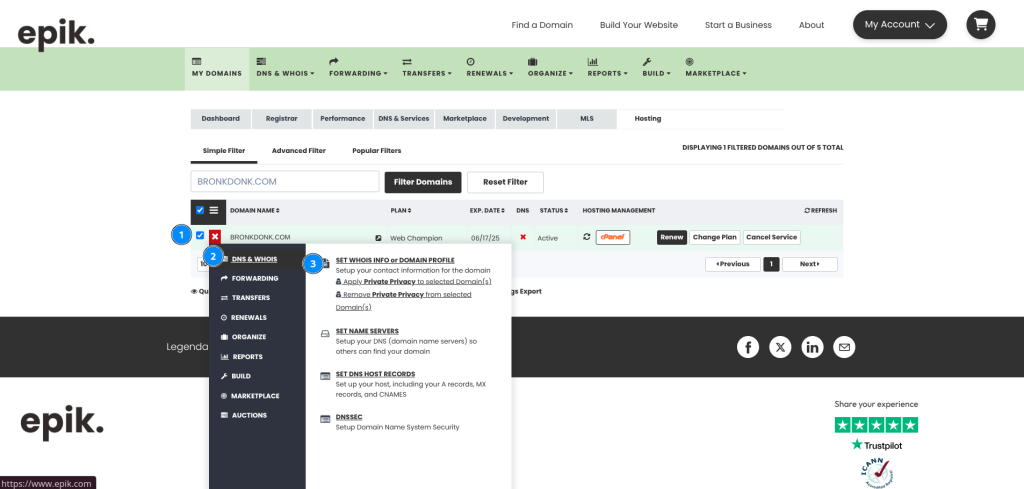
Task: Sort by Exp. Date column
Action: [x=487, y=210]
